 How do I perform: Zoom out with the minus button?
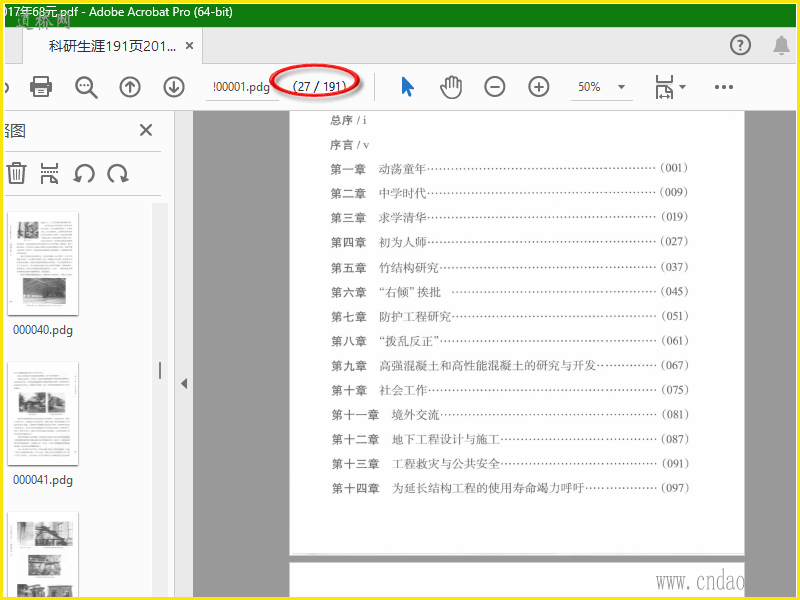click(x=494, y=87)
